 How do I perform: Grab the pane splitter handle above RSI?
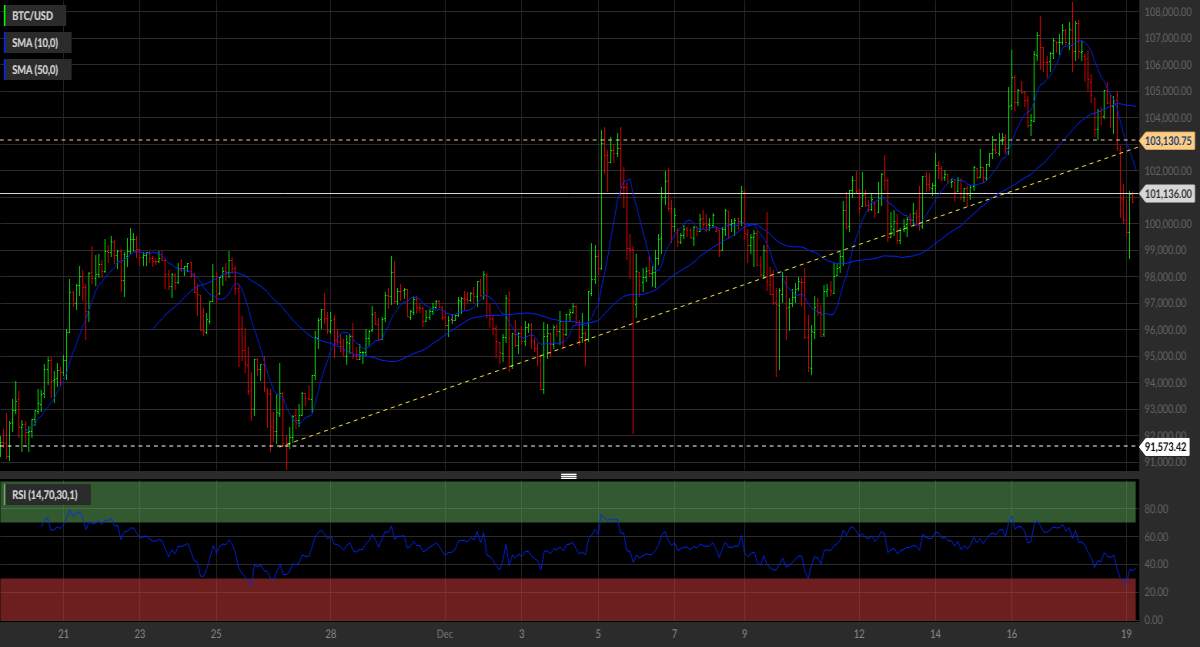[x=569, y=476]
